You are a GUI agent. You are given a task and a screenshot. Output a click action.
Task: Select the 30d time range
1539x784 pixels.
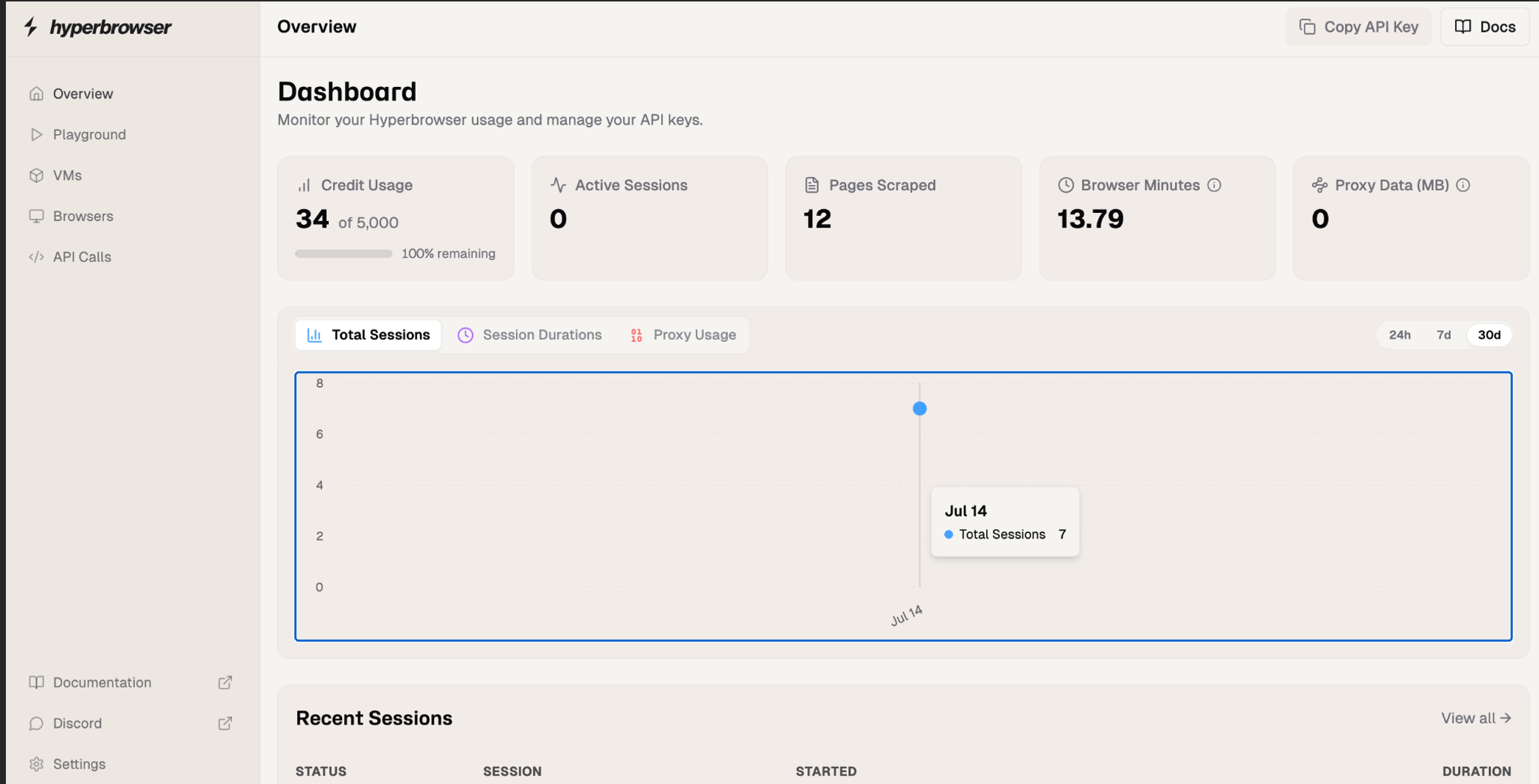pos(1489,335)
